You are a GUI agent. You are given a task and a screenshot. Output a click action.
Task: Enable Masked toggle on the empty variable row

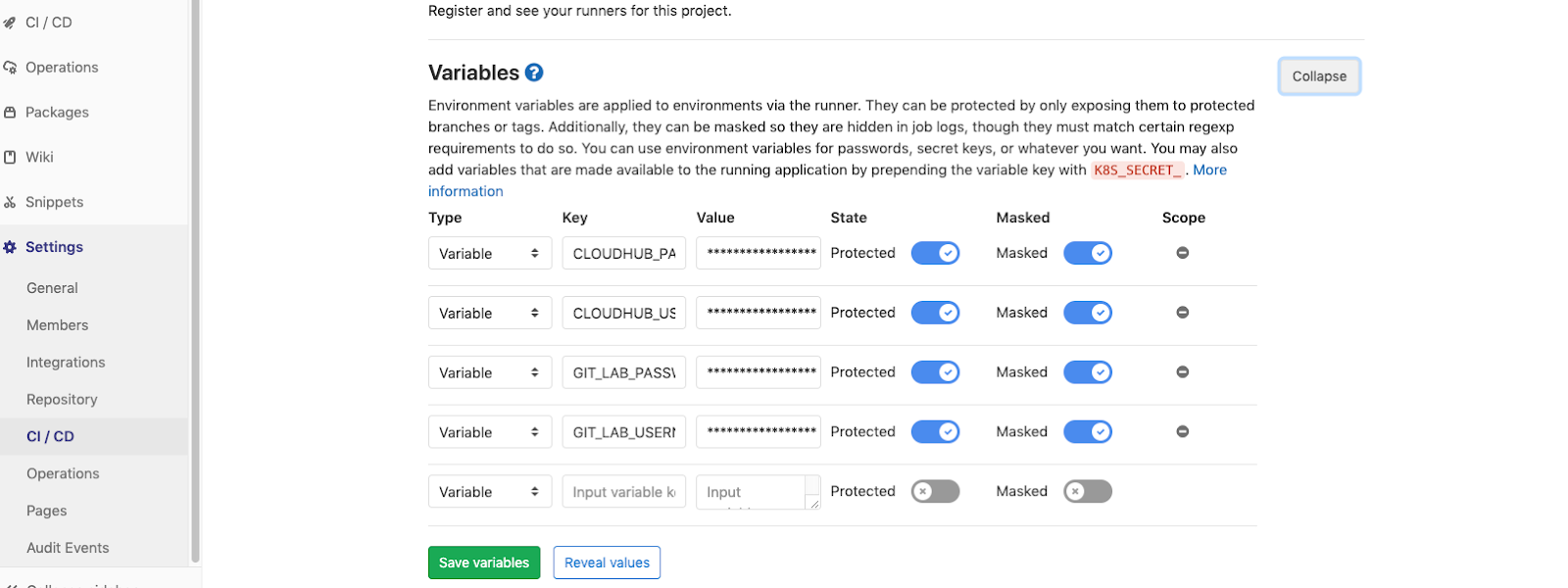coord(1088,492)
